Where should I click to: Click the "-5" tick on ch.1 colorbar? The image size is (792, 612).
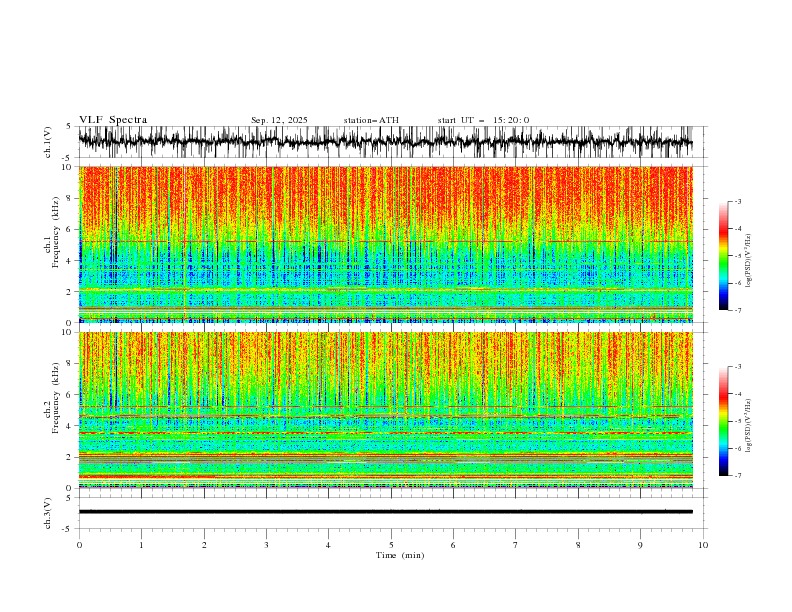click(738, 256)
